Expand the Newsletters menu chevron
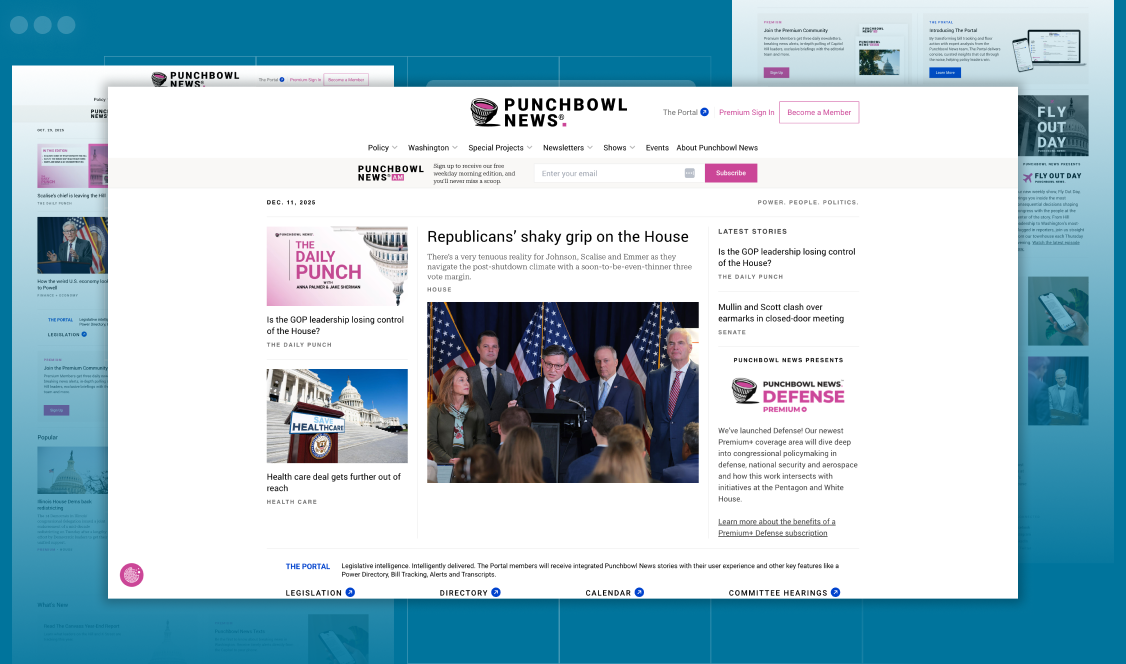 [x=590, y=148]
